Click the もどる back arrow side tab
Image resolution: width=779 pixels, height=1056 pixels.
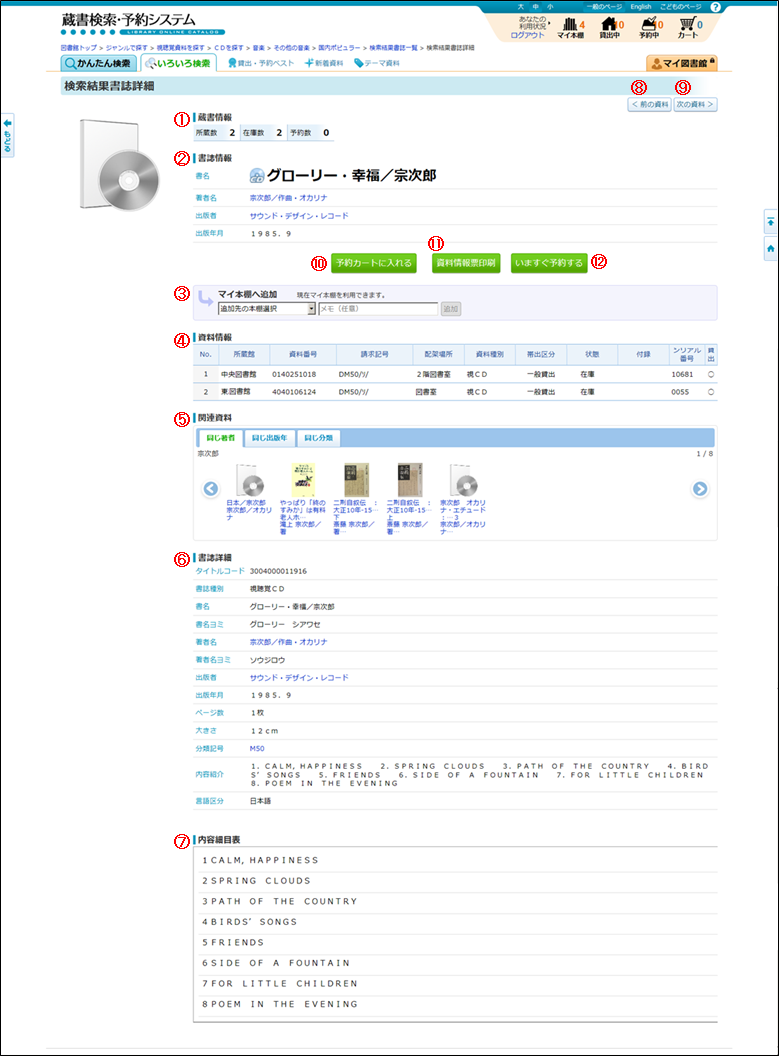coord(7,135)
